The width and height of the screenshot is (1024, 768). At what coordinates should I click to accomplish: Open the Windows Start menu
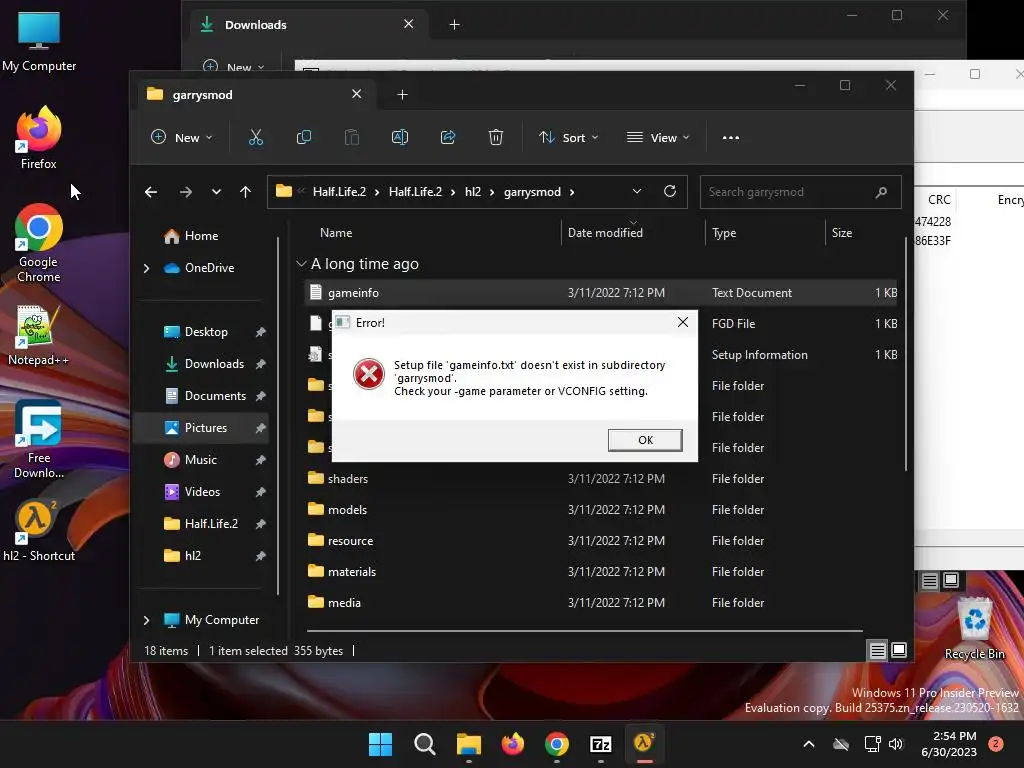tap(380, 744)
